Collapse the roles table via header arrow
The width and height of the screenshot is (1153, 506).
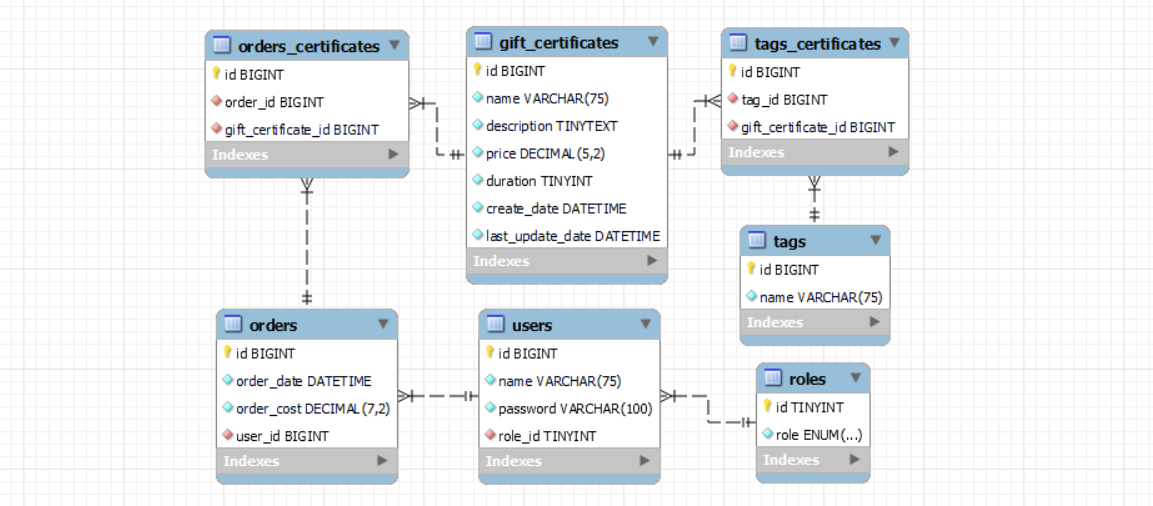[855, 378]
